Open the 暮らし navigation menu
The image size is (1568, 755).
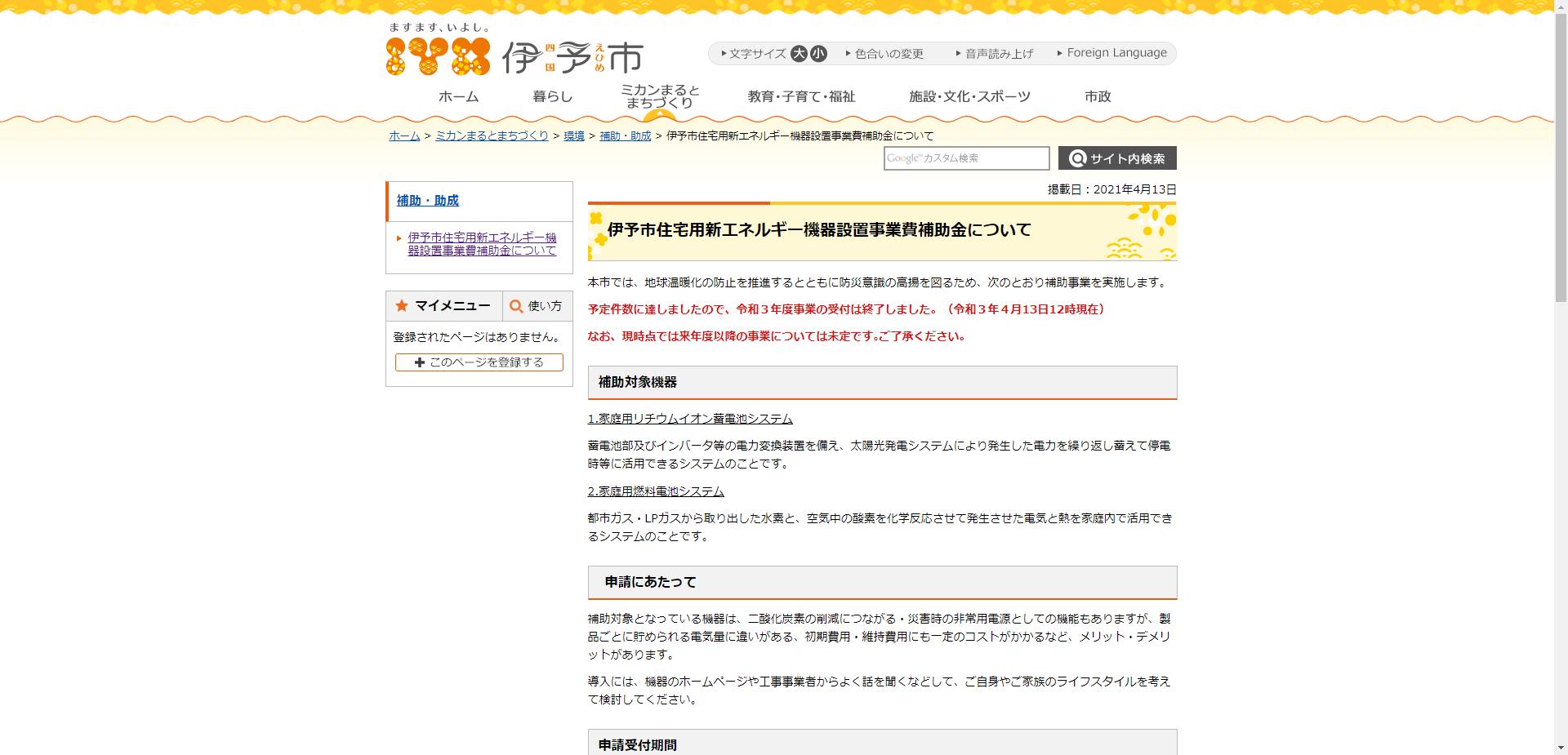click(x=550, y=95)
